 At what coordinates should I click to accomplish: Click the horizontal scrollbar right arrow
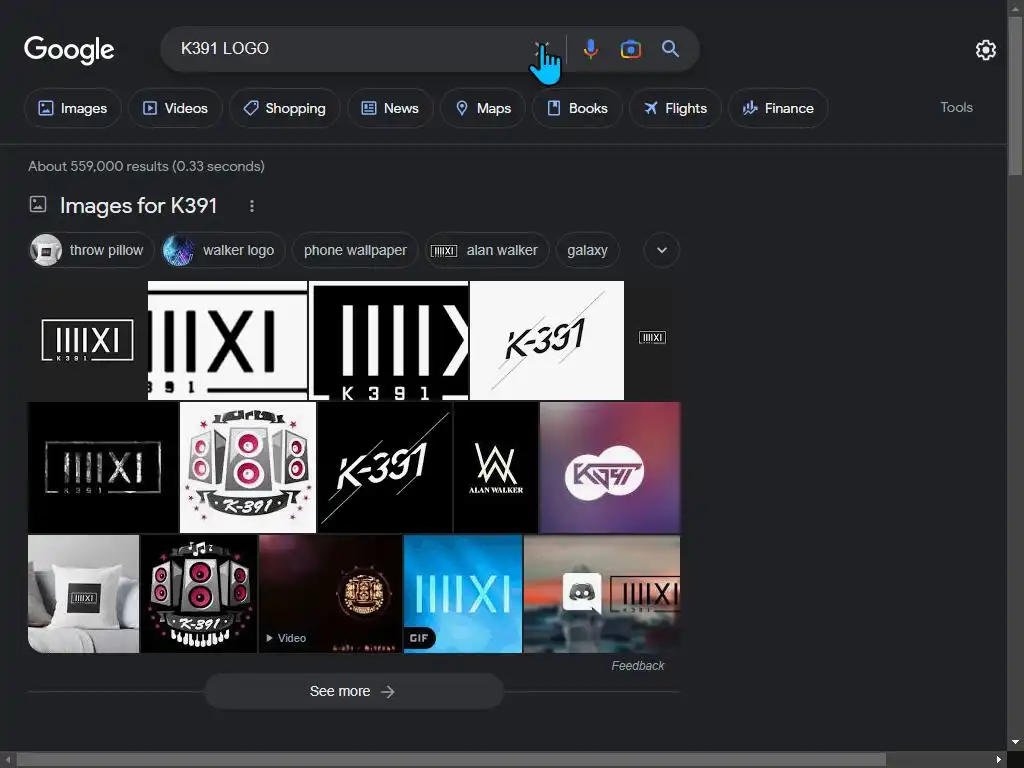coord(999,759)
